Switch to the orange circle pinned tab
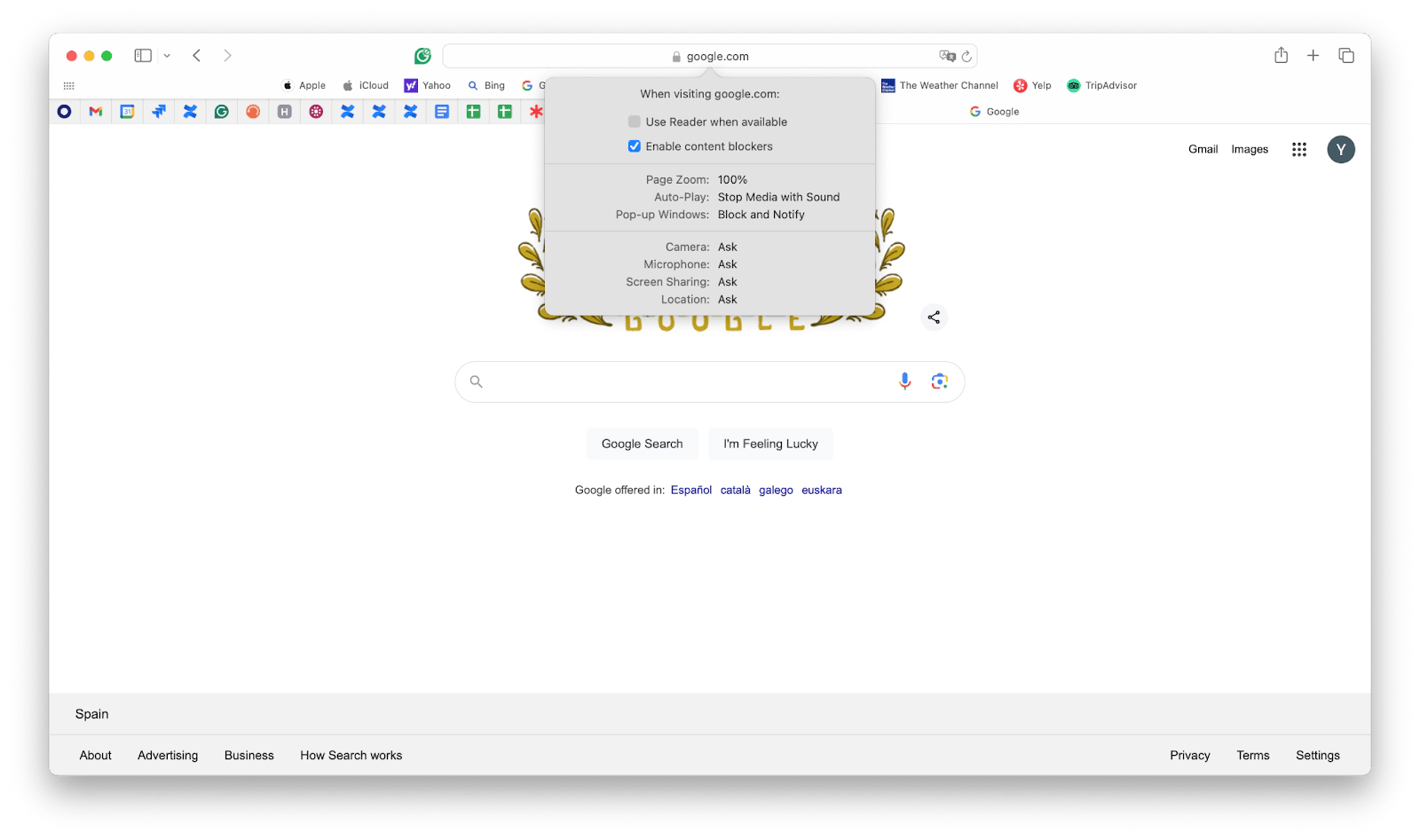Image resolution: width=1420 pixels, height=840 pixels. pos(253,112)
